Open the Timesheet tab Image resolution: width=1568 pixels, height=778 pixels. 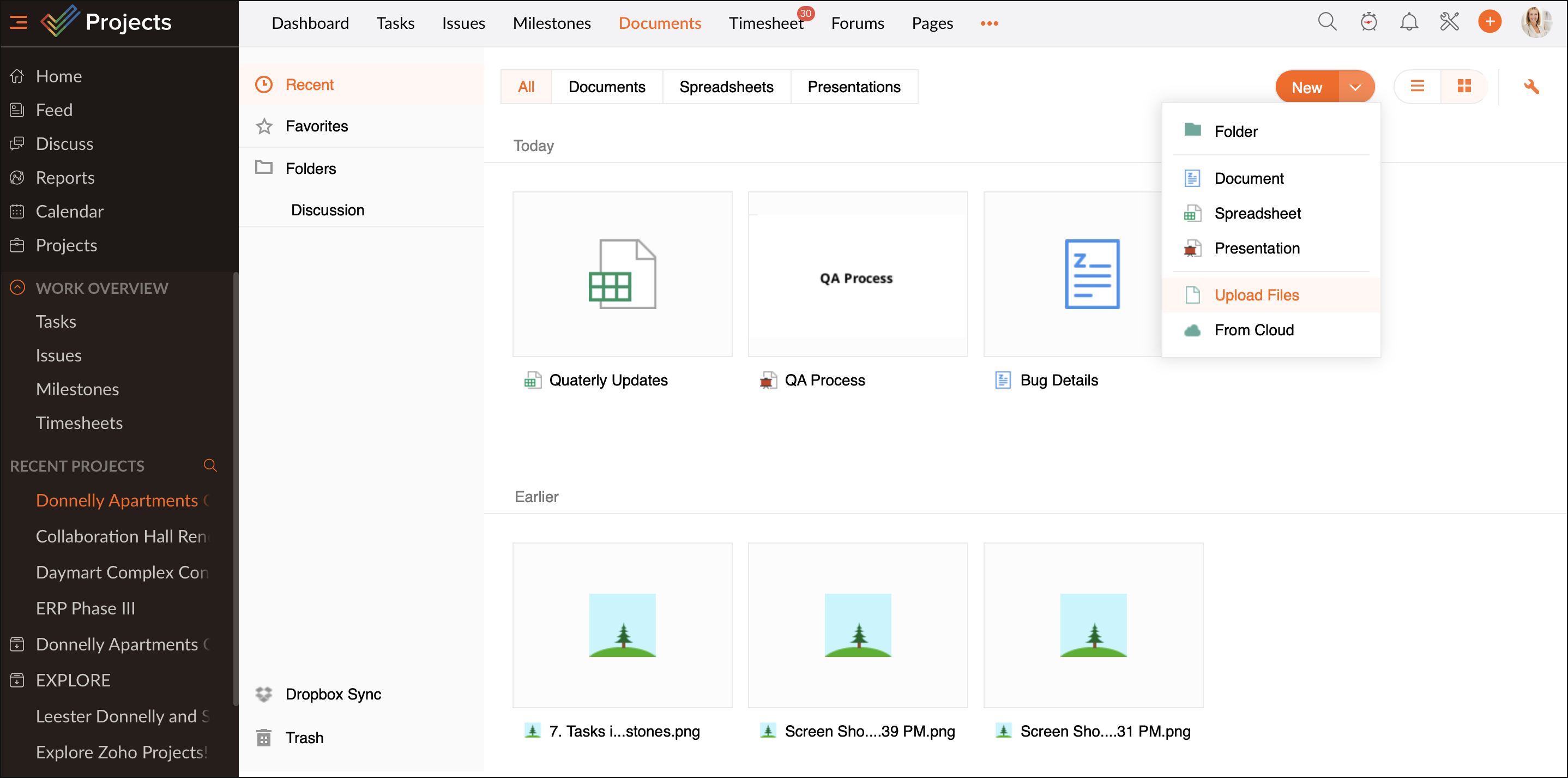click(x=766, y=24)
